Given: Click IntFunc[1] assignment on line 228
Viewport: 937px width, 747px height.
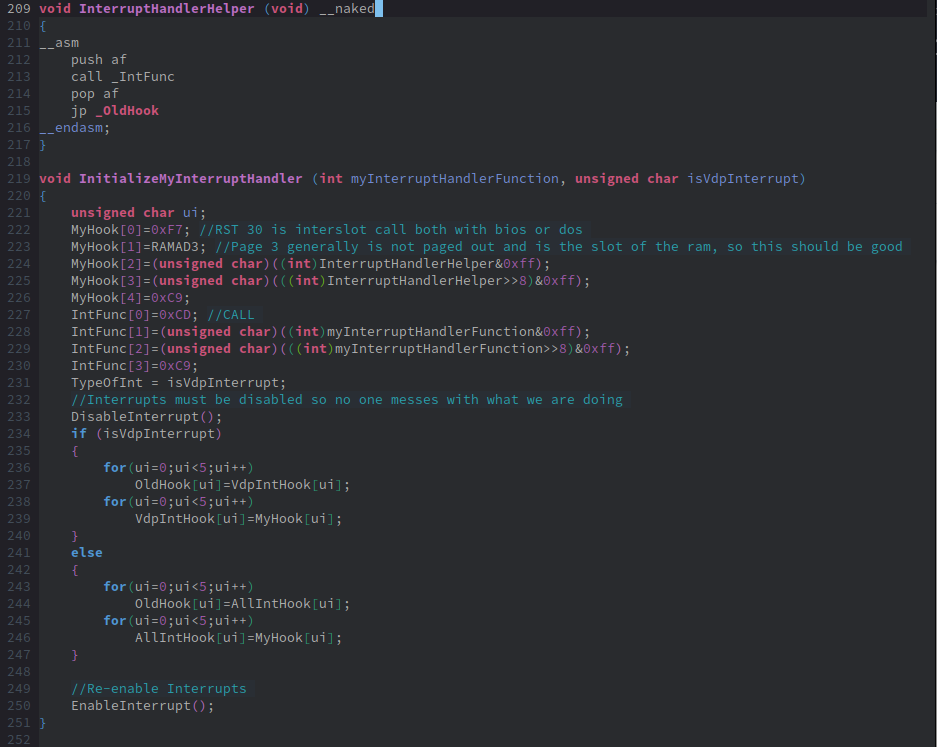Looking at the screenshot, I should (x=330, y=332).
